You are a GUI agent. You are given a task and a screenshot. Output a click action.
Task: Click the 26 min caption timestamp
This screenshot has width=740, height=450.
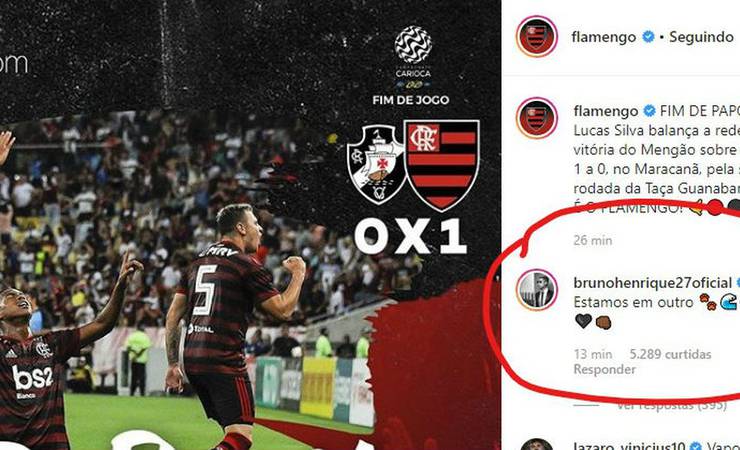point(593,241)
